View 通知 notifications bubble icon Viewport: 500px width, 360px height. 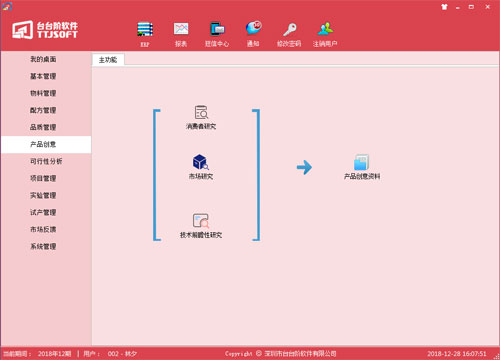coord(253,29)
